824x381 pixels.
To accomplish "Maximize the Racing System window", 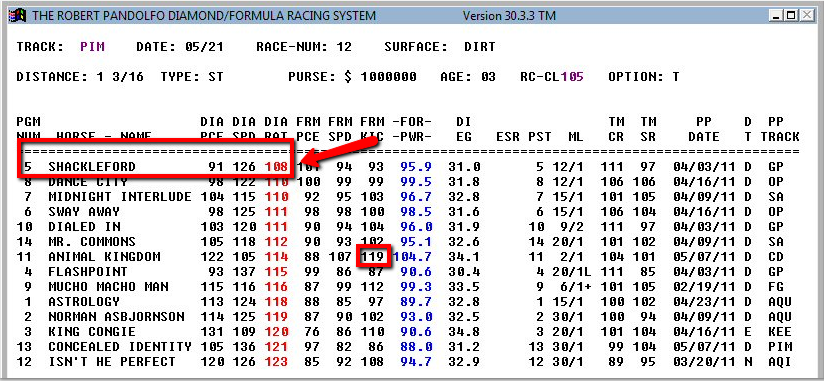I will tap(790, 16).
